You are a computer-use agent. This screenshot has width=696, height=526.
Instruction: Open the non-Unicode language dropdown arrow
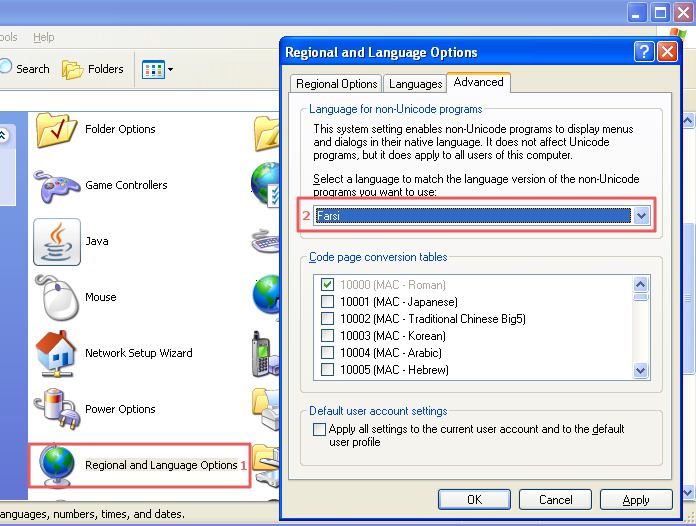[x=641, y=216]
